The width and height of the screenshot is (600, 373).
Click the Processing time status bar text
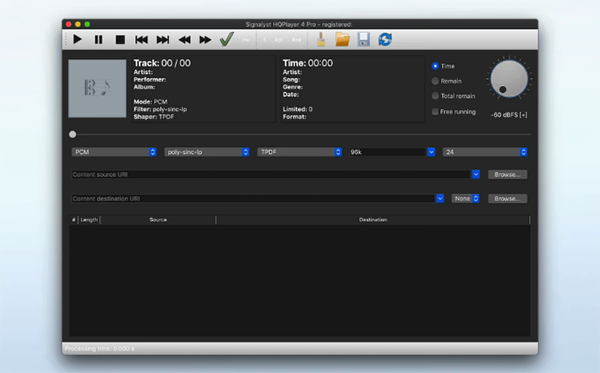(99, 349)
